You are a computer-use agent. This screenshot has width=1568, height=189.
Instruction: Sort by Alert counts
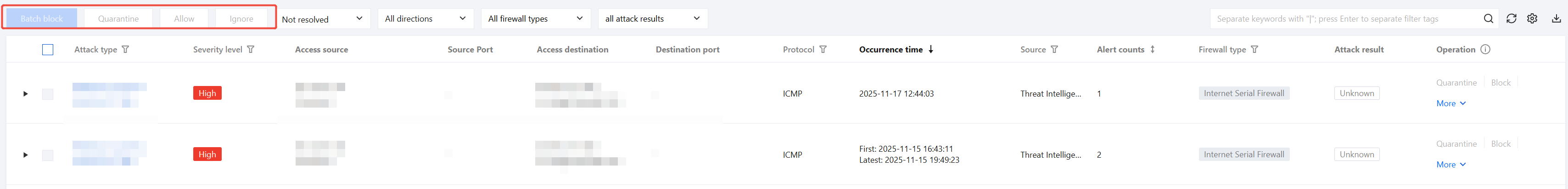pyautogui.click(x=1152, y=49)
